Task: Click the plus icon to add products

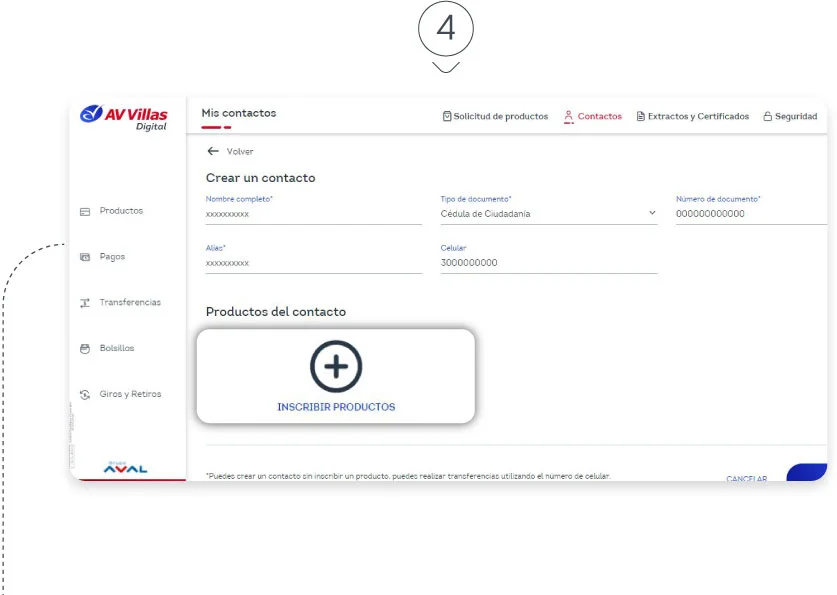Action: pyautogui.click(x=336, y=366)
